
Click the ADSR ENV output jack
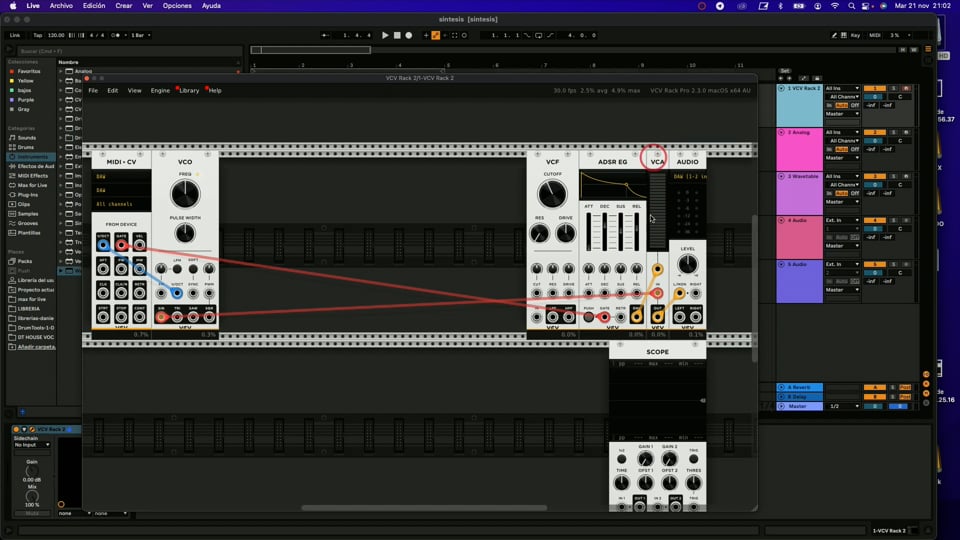click(636, 317)
